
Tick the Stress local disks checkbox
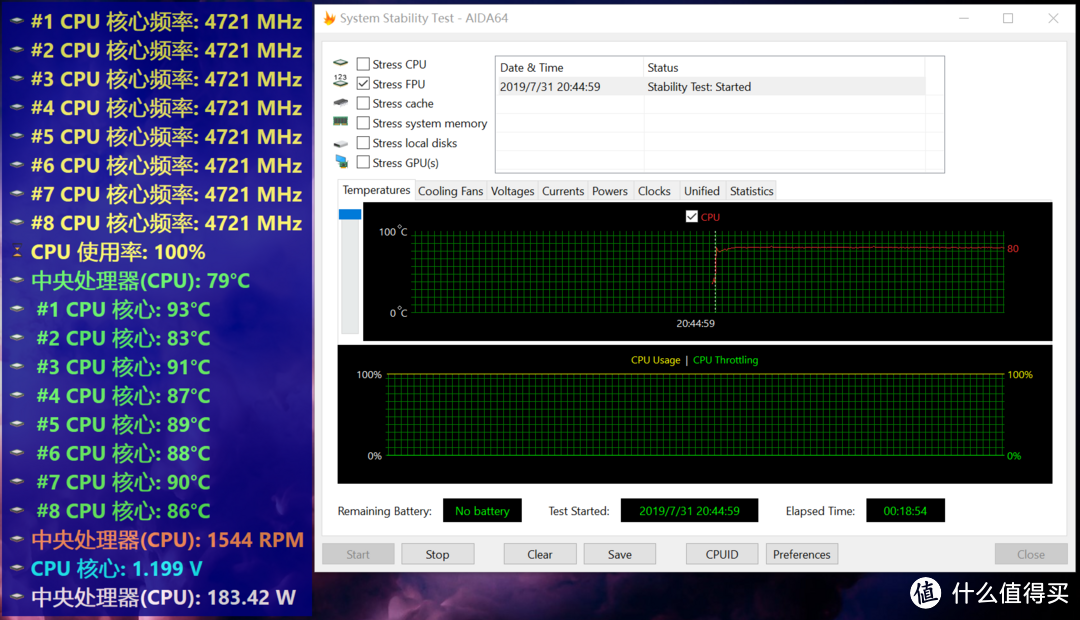[363, 143]
